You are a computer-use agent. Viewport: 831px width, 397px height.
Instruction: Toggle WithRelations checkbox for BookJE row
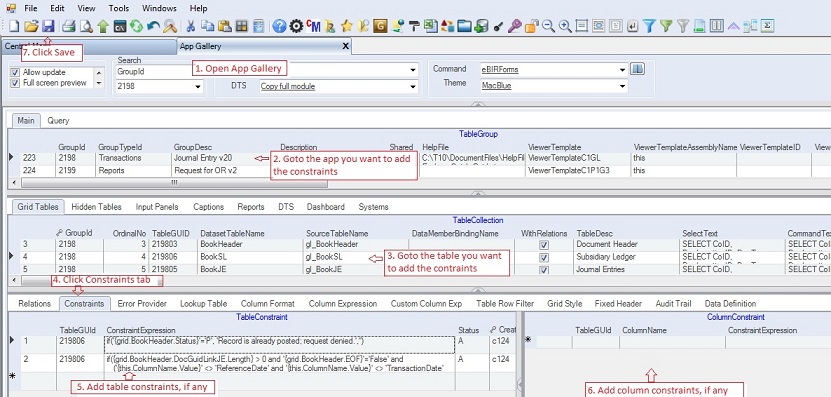[544, 269]
